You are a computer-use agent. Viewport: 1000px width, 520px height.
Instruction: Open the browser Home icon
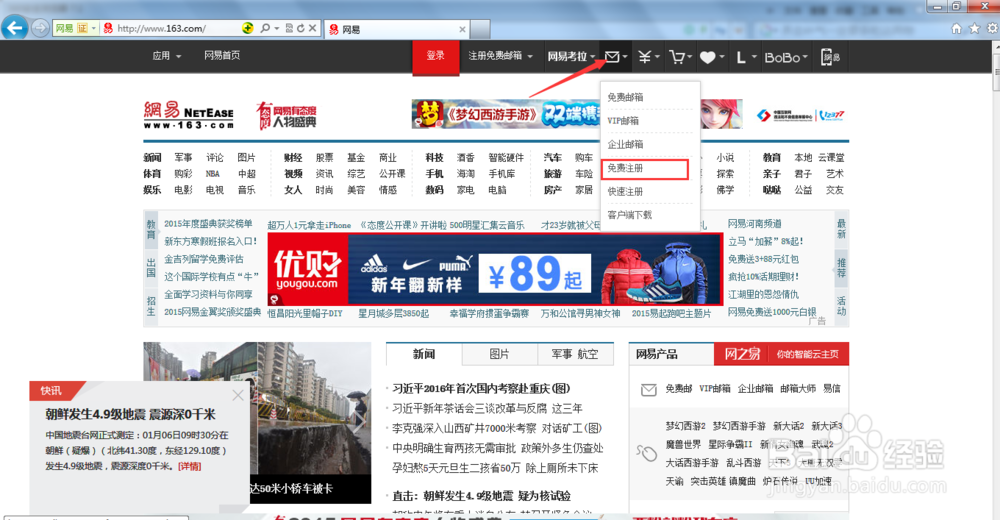(956, 28)
